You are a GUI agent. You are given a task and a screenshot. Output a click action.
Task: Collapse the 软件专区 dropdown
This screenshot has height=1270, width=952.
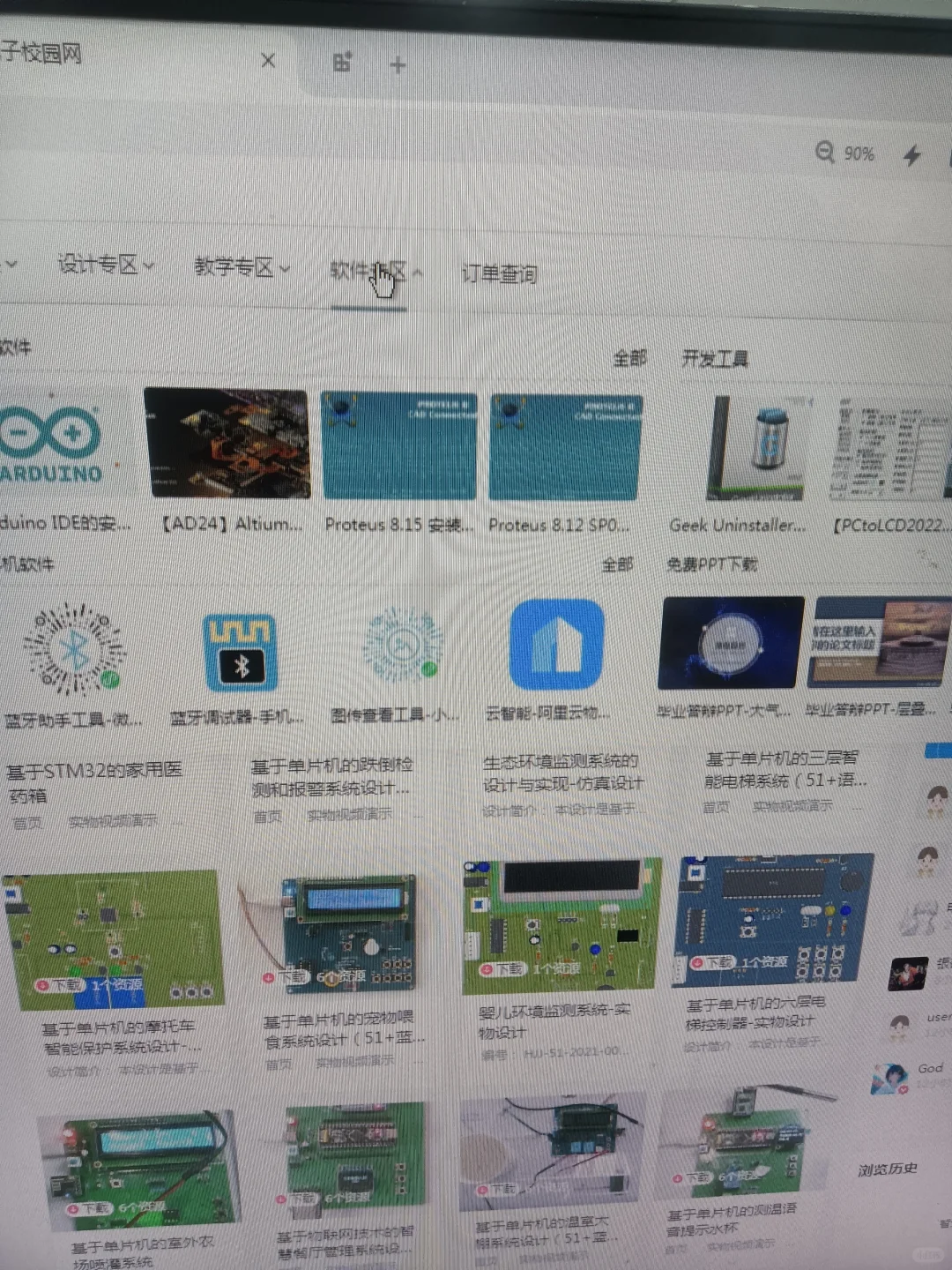click(x=370, y=272)
